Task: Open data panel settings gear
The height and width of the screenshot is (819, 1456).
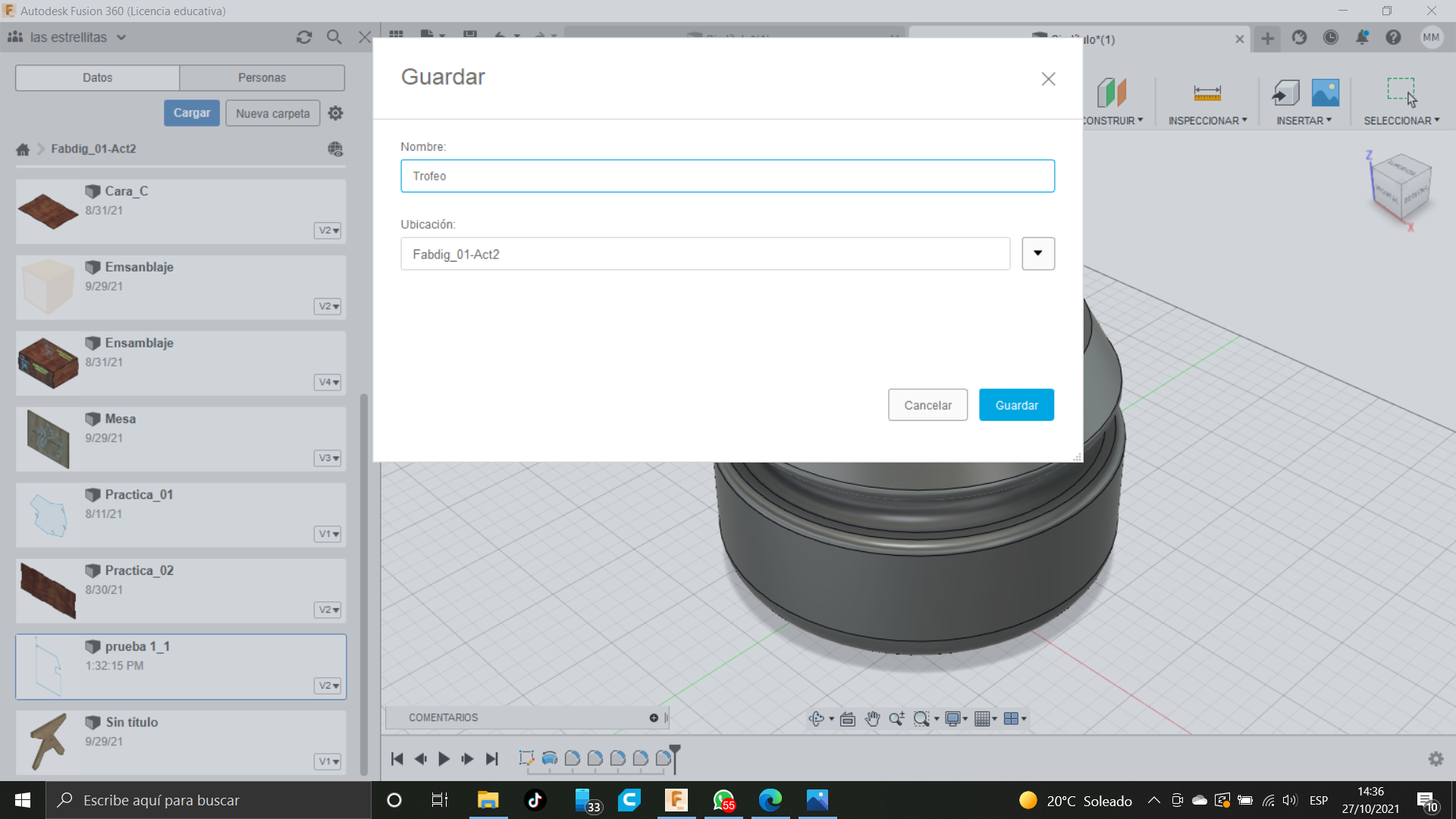Action: click(x=335, y=113)
